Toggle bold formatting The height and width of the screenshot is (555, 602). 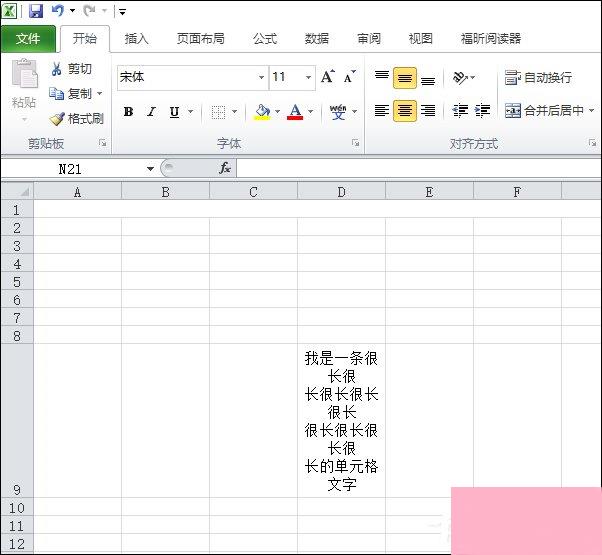[x=129, y=112]
